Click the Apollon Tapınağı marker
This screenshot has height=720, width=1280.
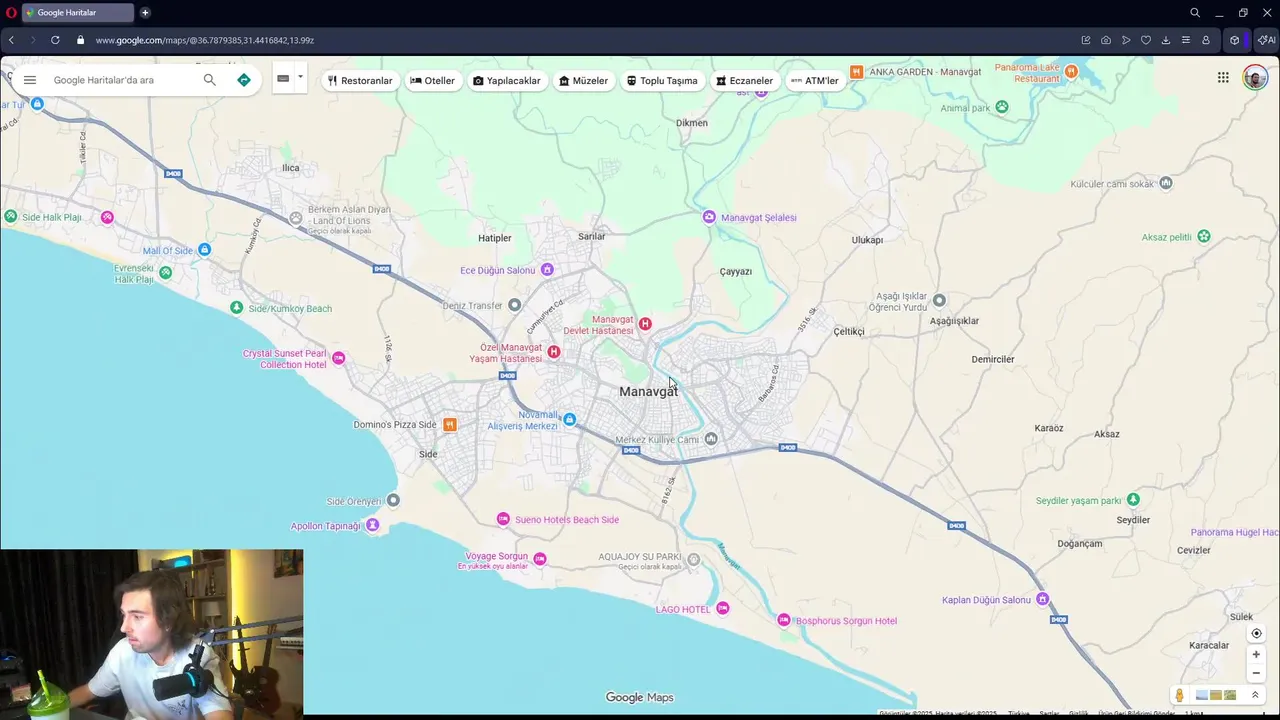tap(373, 525)
